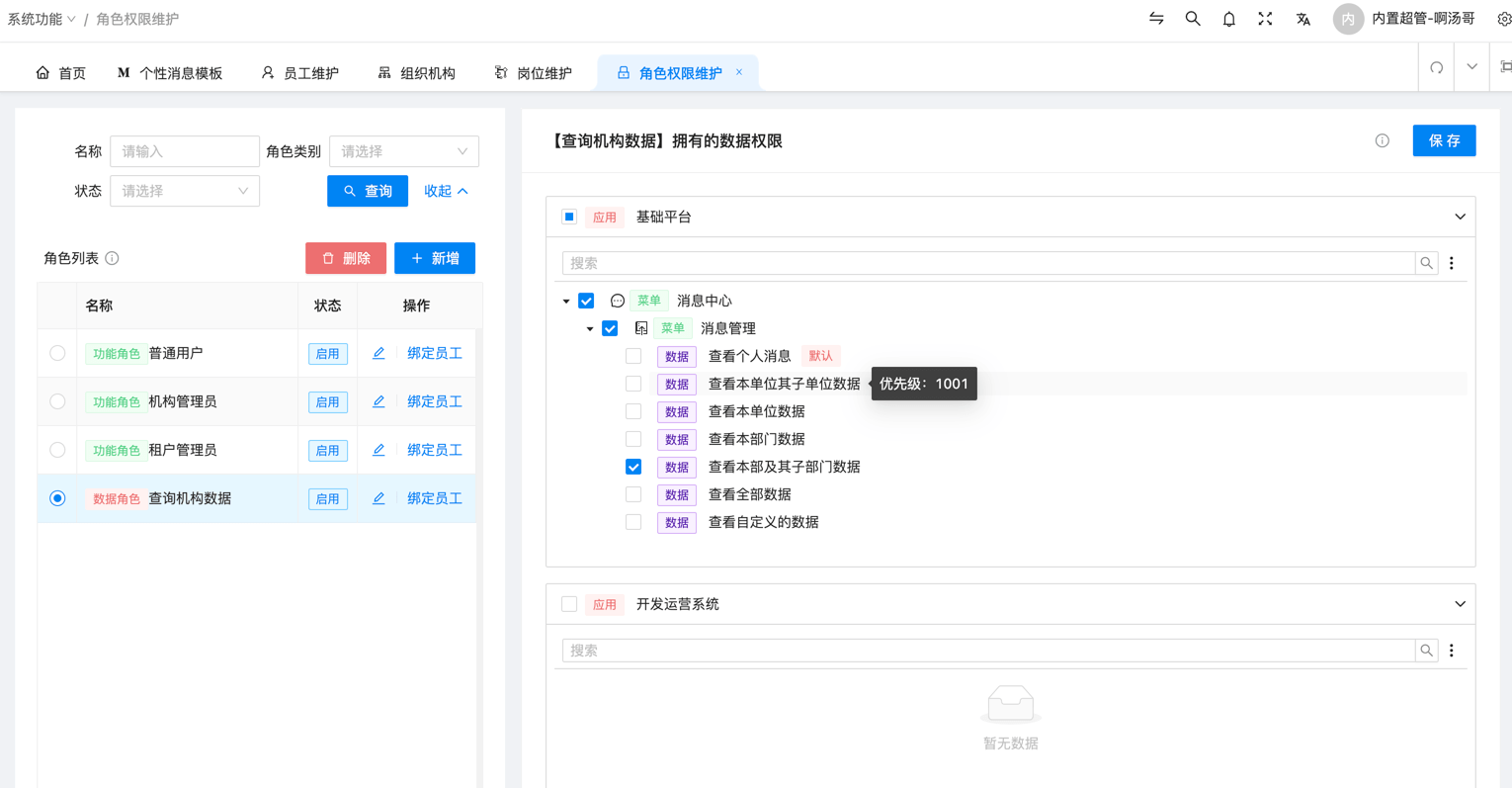Click the info icon beside 保存 button

tap(1382, 141)
